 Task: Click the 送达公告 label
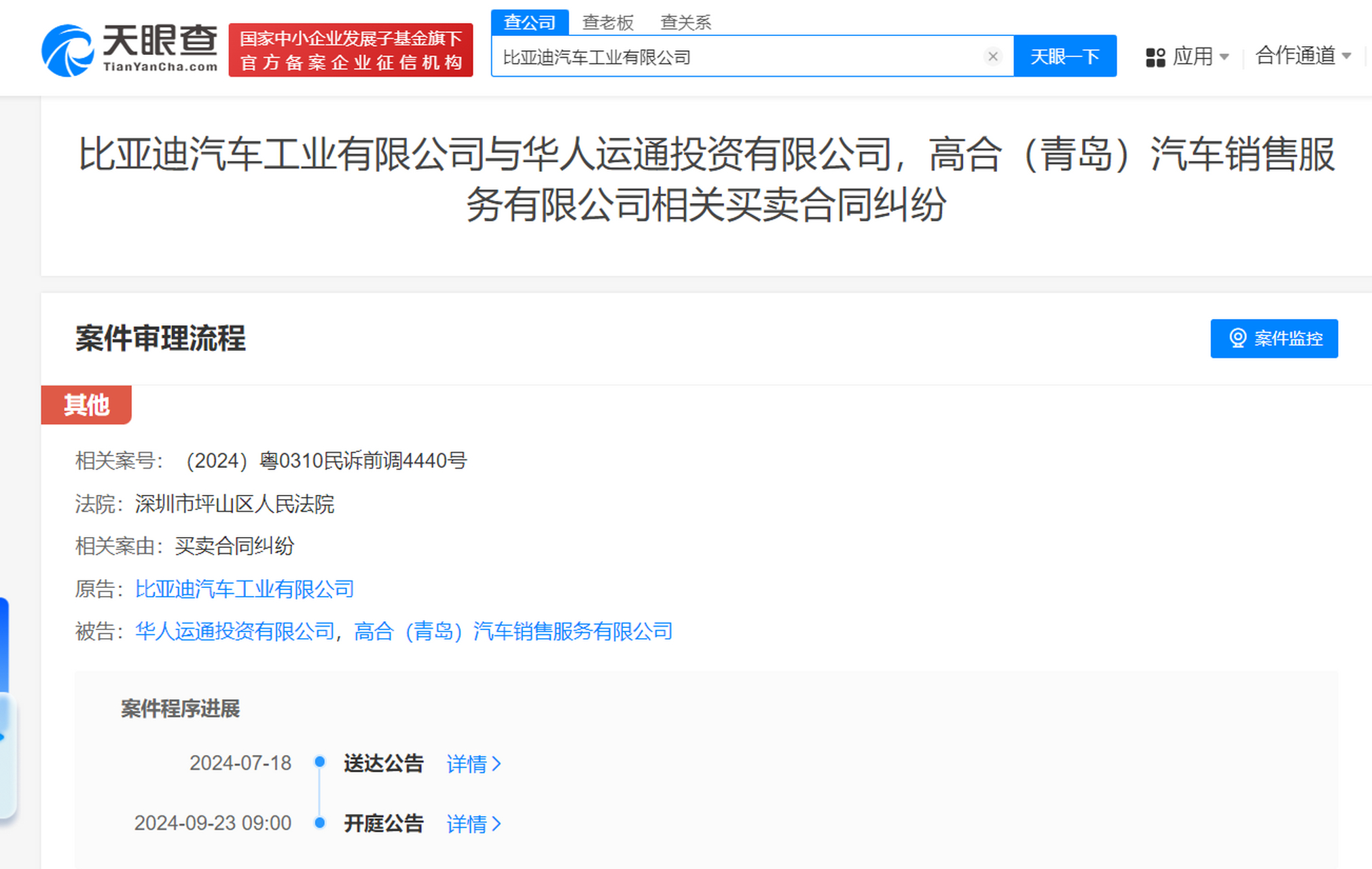pyautogui.click(x=383, y=763)
